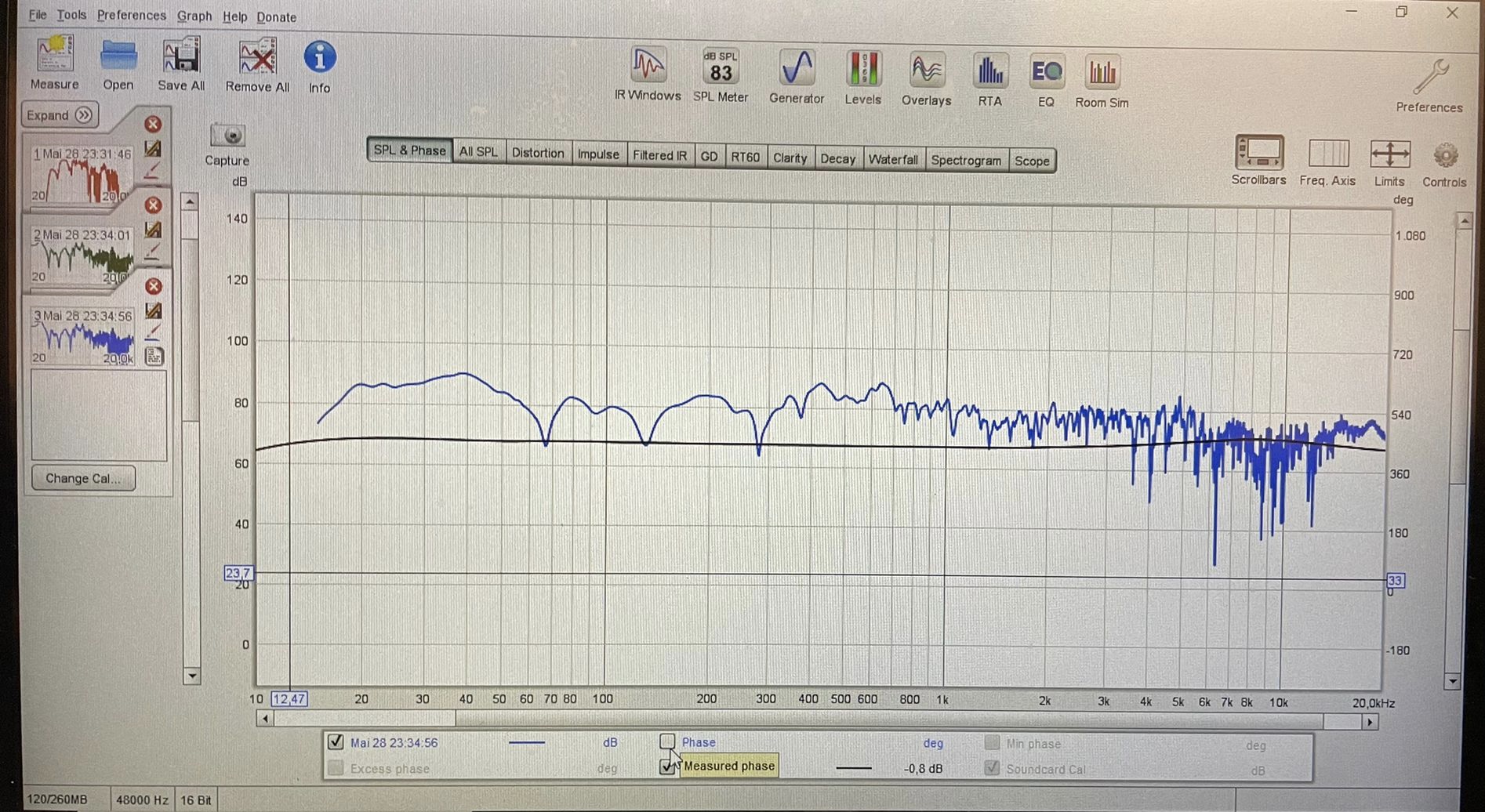Switch to the Waterfall tab

892,160
